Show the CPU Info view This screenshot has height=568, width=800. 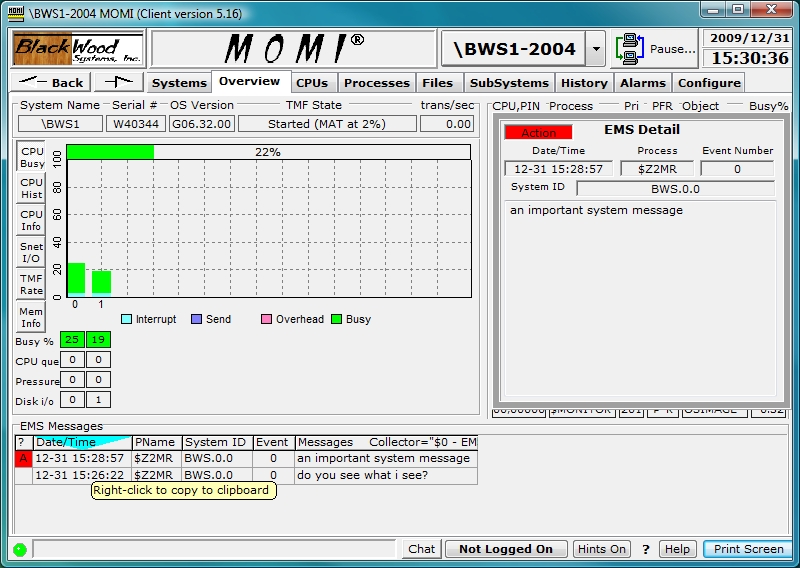pyautogui.click(x=31, y=220)
